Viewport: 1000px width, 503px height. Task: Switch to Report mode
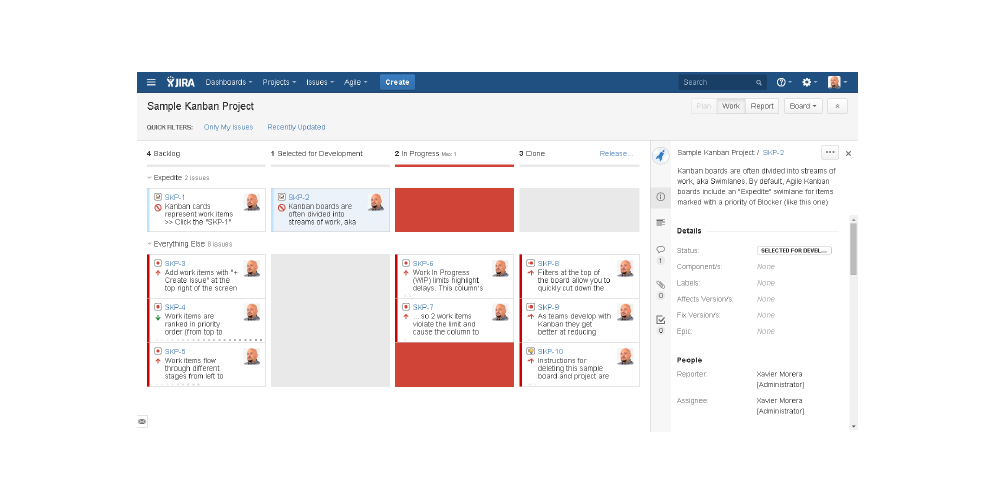click(762, 106)
